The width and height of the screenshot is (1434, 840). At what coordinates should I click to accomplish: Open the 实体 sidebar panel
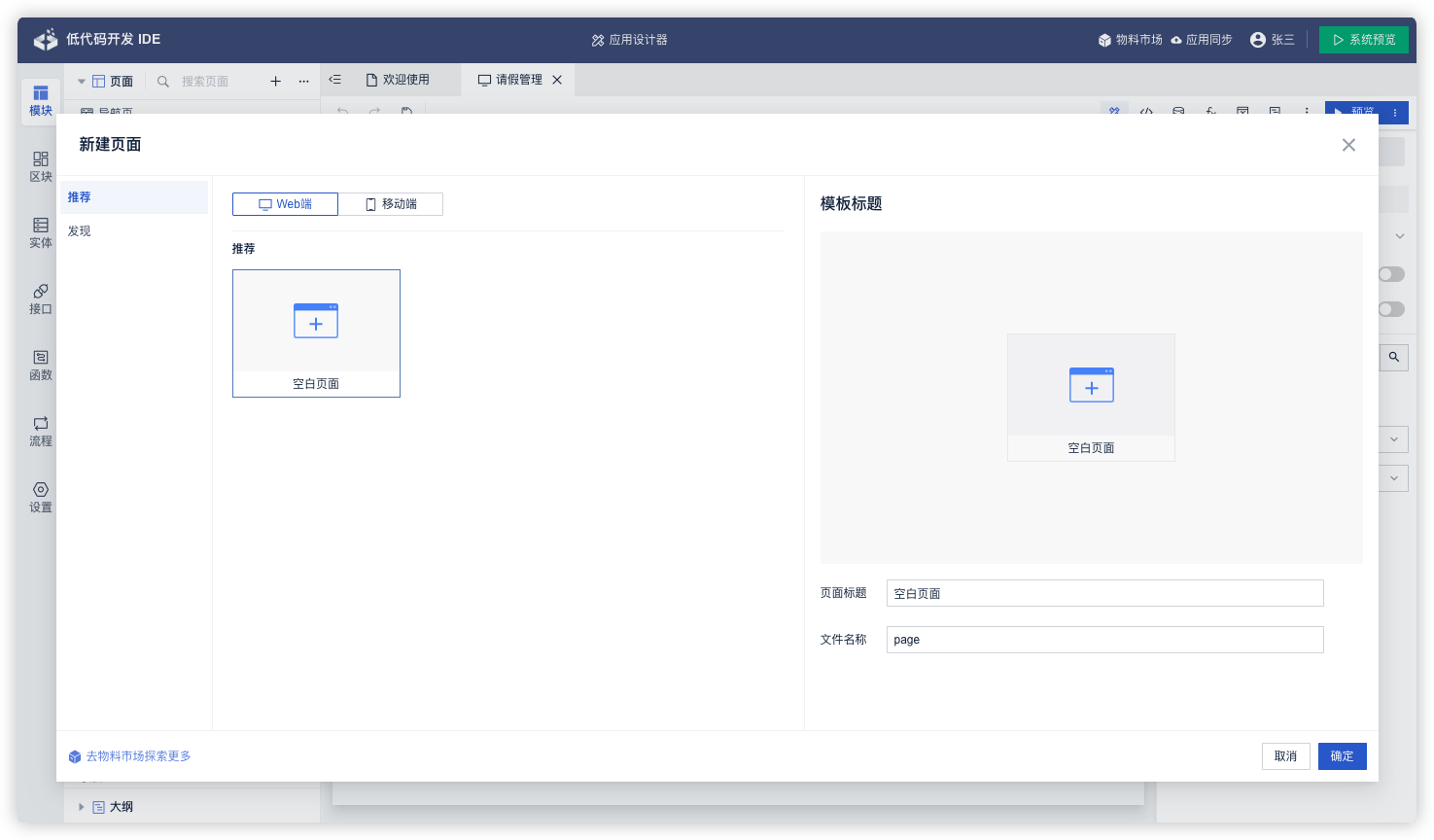pos(40,232)
